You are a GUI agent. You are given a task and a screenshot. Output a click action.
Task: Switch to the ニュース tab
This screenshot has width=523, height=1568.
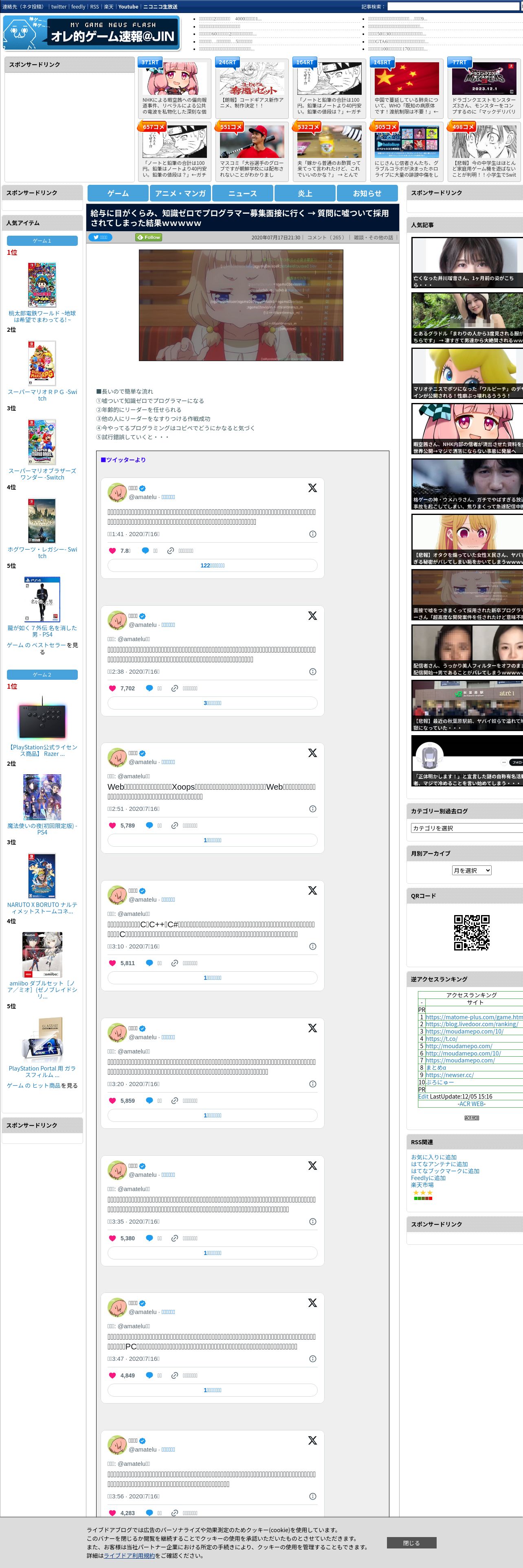point(242,193)
